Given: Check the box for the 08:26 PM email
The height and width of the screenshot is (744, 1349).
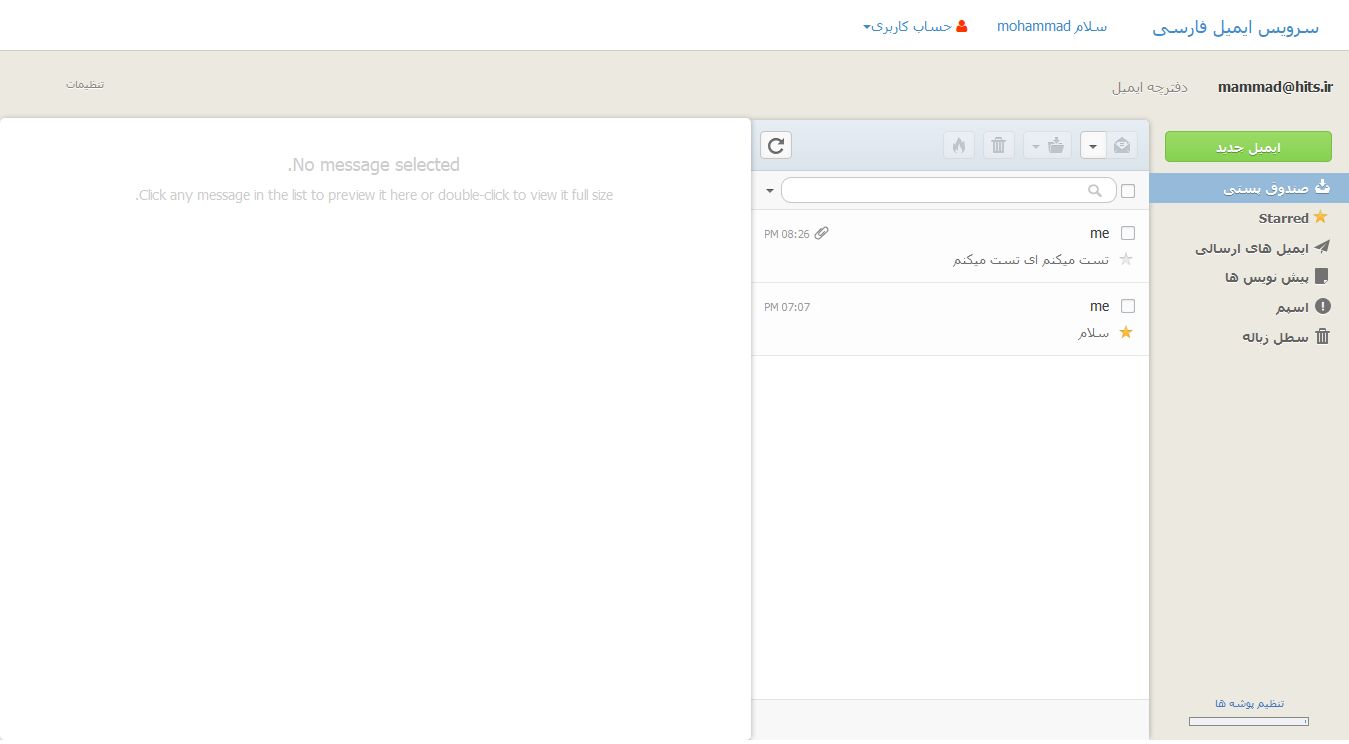Looking at the screenshot, I should click(x=1128, y=234).
